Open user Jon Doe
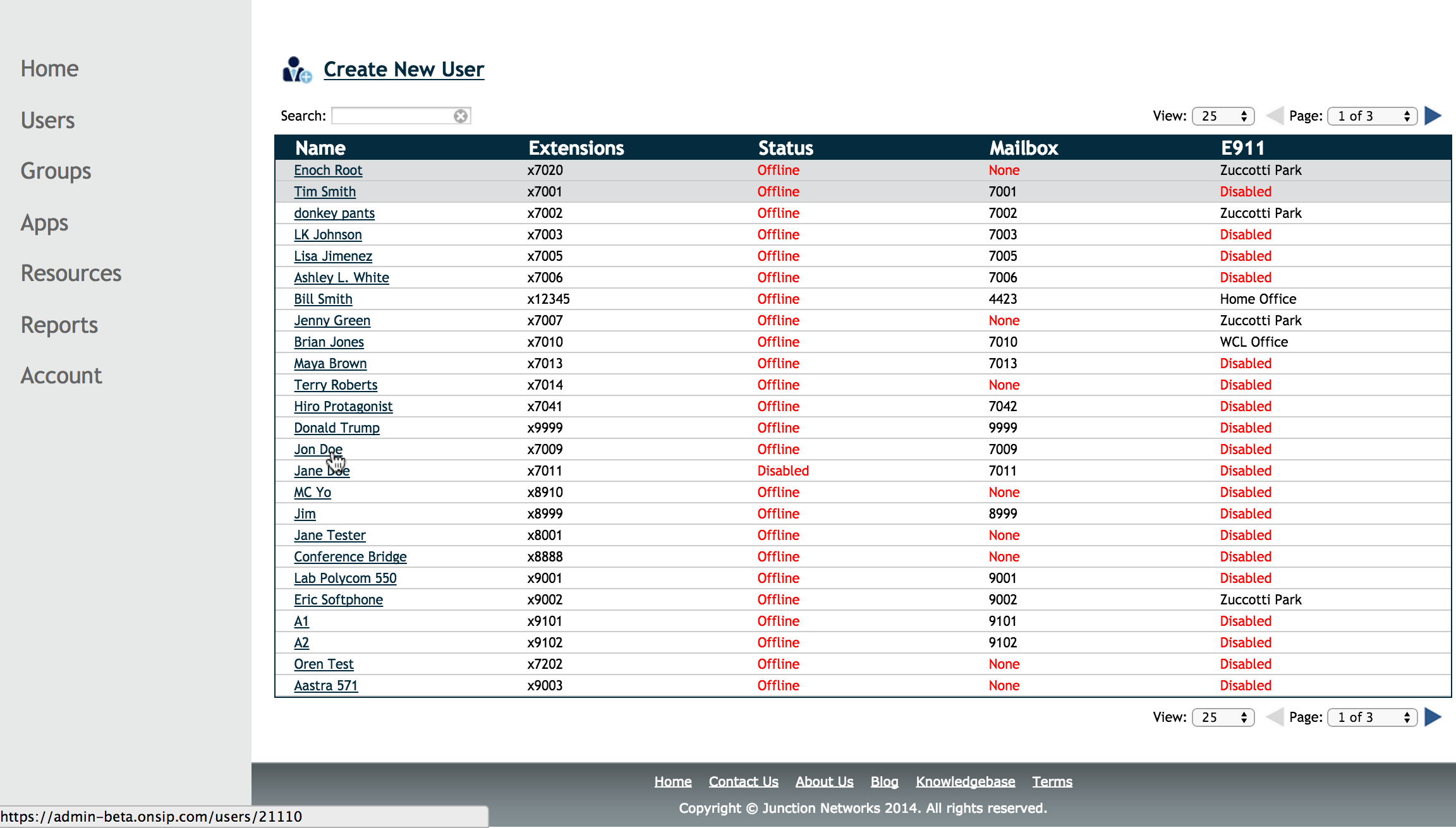 [x=318, y=450]
